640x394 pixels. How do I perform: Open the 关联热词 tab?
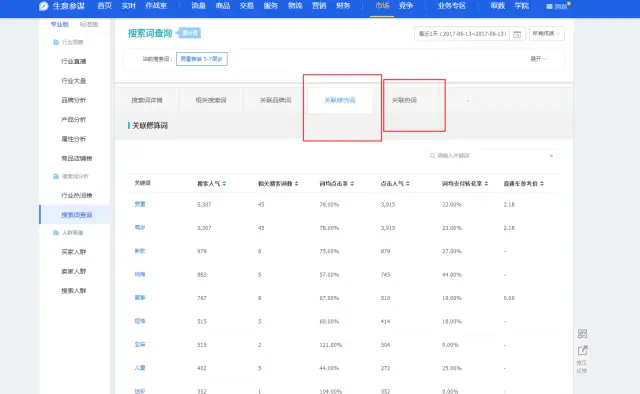pyautogui.click(x=404, y=100)
